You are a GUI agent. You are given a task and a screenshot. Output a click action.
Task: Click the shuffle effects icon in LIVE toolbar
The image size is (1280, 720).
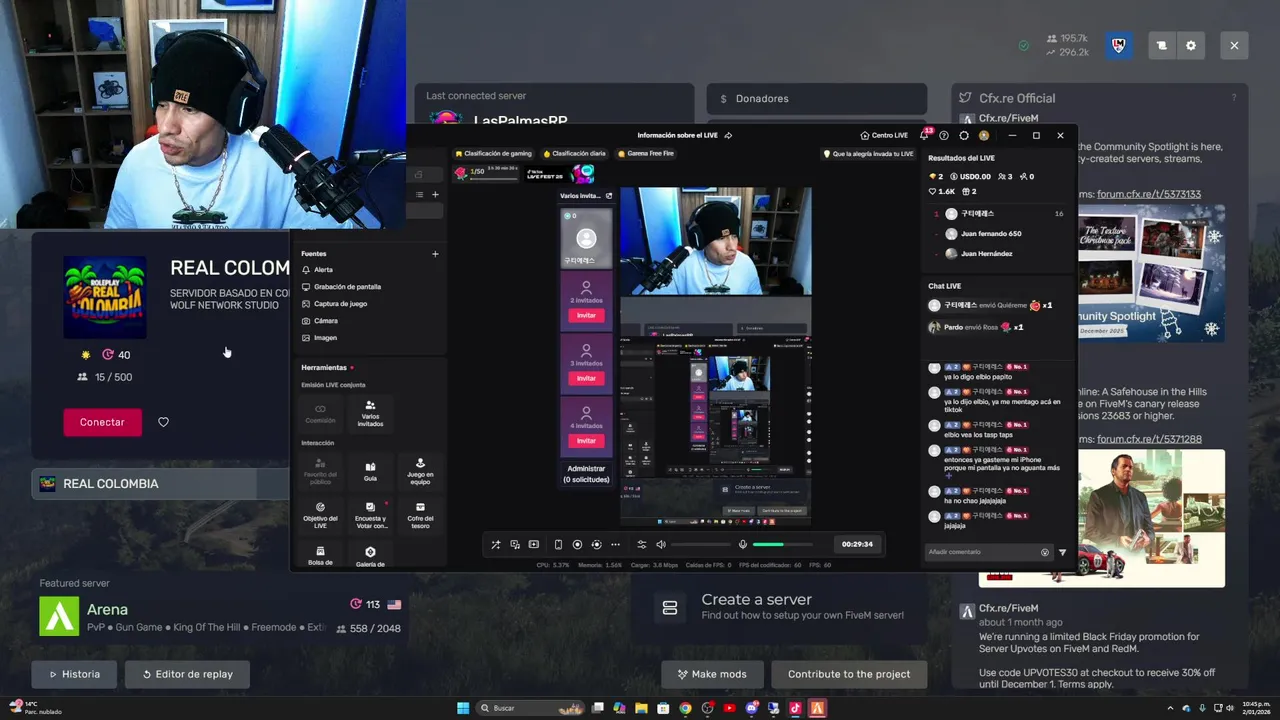tap(495, 544)
